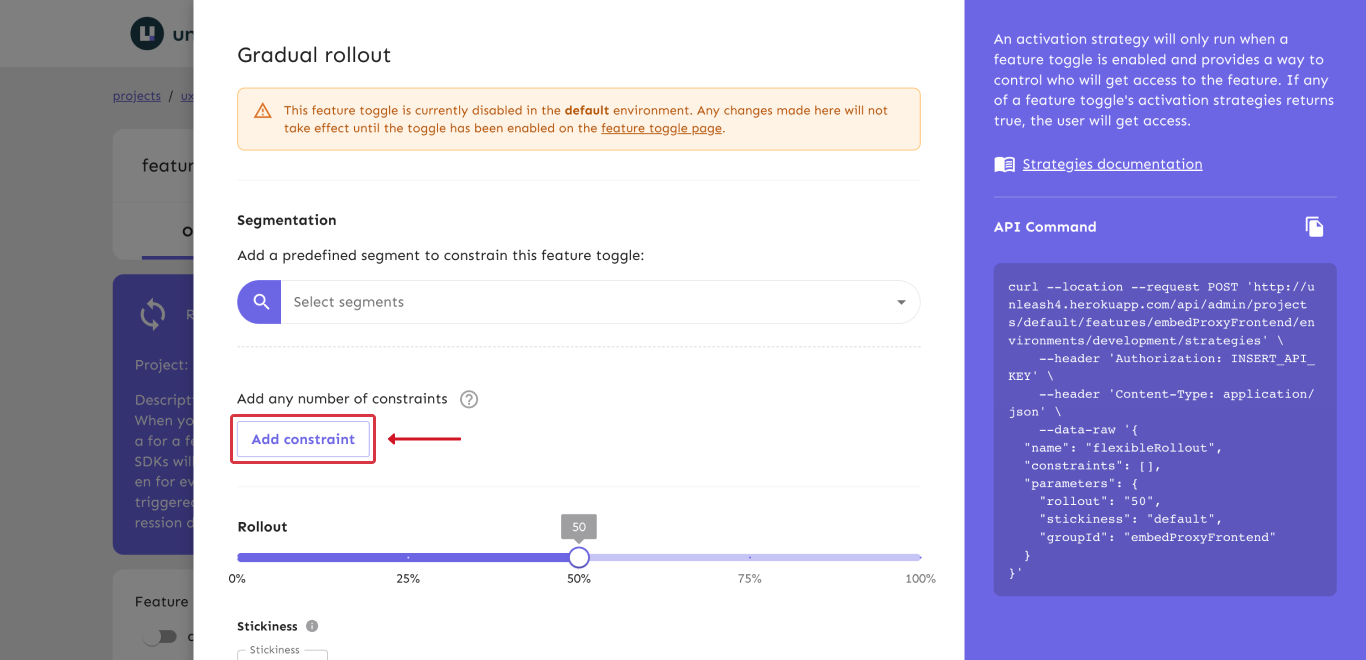1366x660 pixels.
Task: Click the rollout refresh arrows icon
Action: [x=153, y=315]
